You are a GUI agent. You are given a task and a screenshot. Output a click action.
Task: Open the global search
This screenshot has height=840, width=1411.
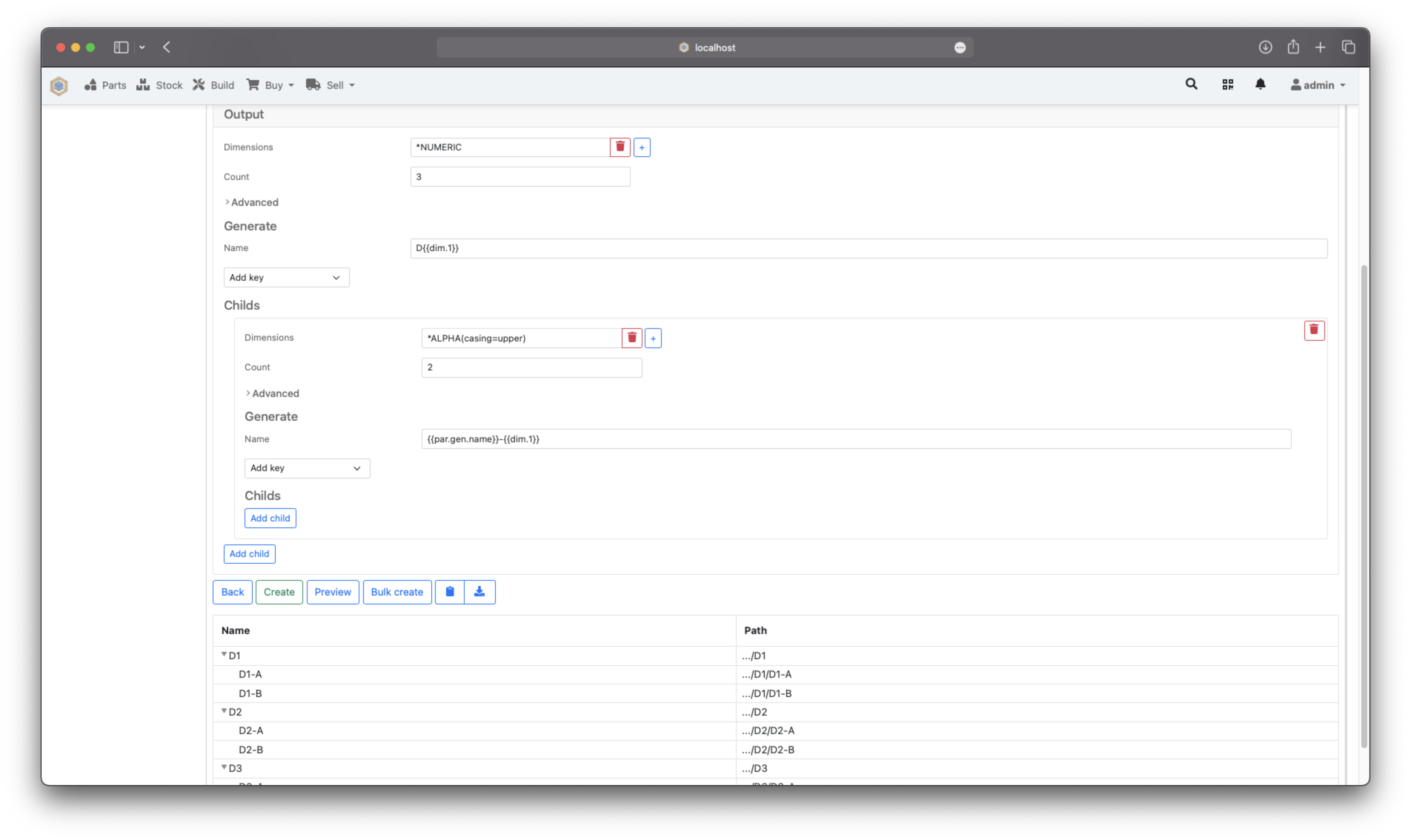tap(1191, 84)
